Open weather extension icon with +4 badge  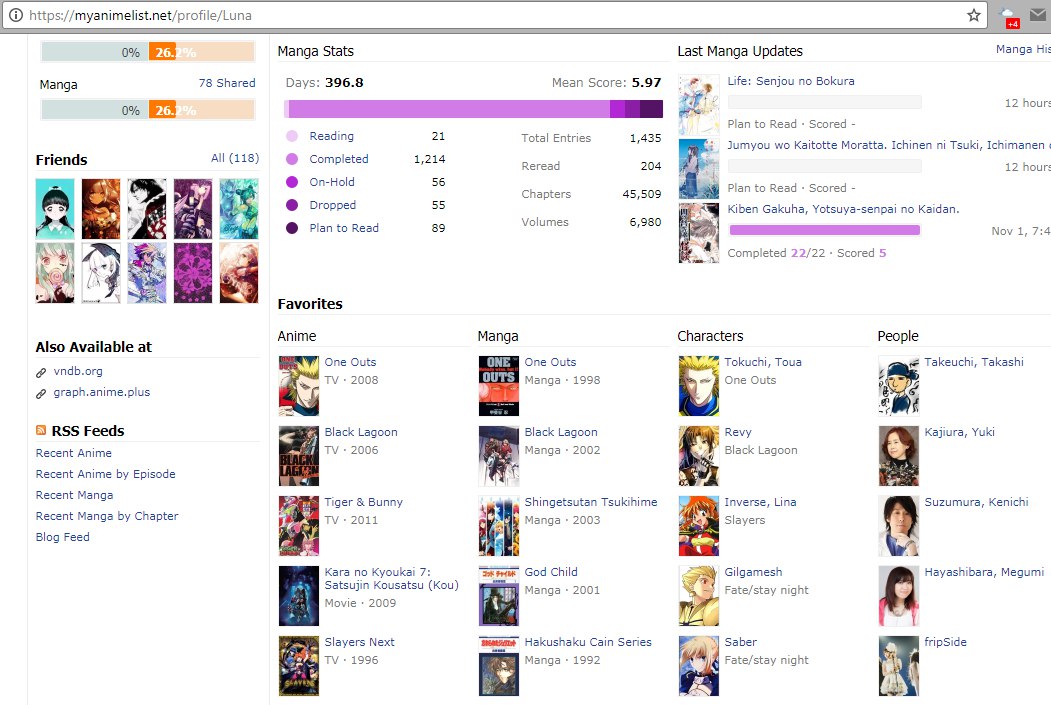pyautogui.click(x=1008, y=17)
